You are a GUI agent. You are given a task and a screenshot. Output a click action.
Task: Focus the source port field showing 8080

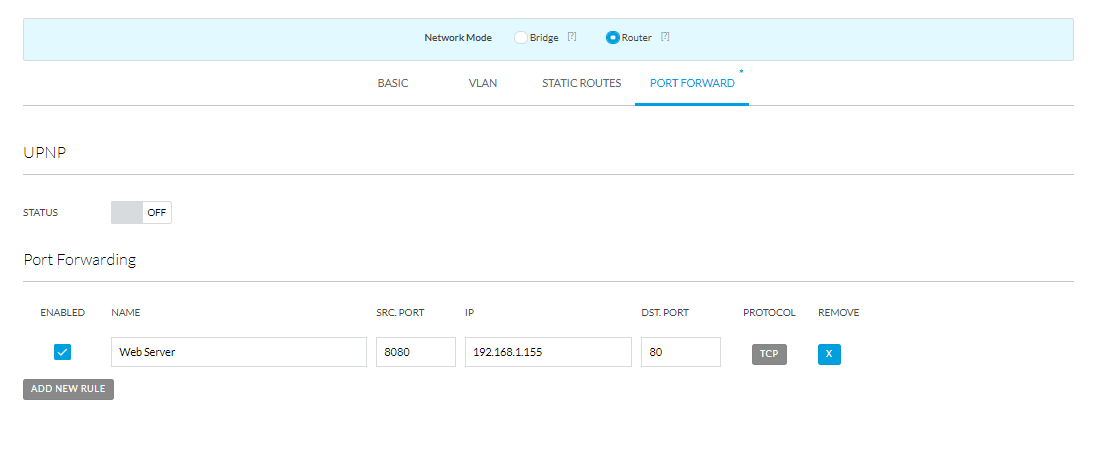(x=415, y=352)
